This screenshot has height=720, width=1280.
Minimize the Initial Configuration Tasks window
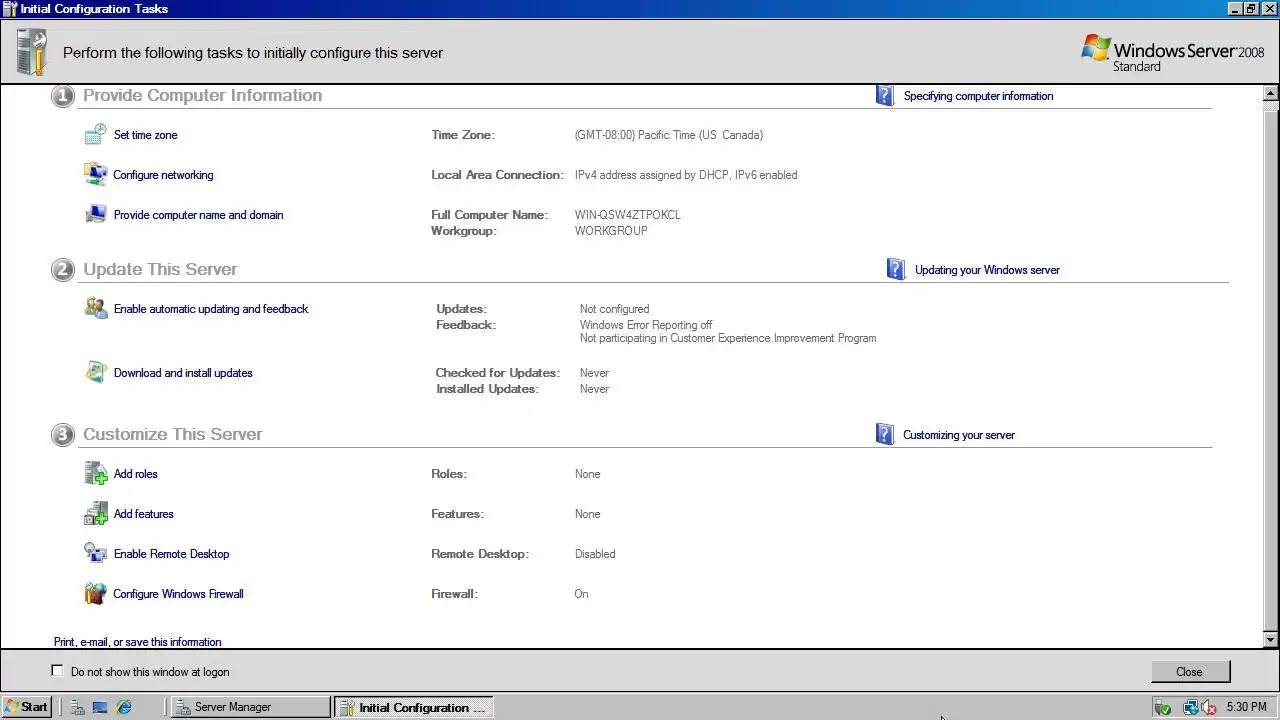click(1235, 8)
